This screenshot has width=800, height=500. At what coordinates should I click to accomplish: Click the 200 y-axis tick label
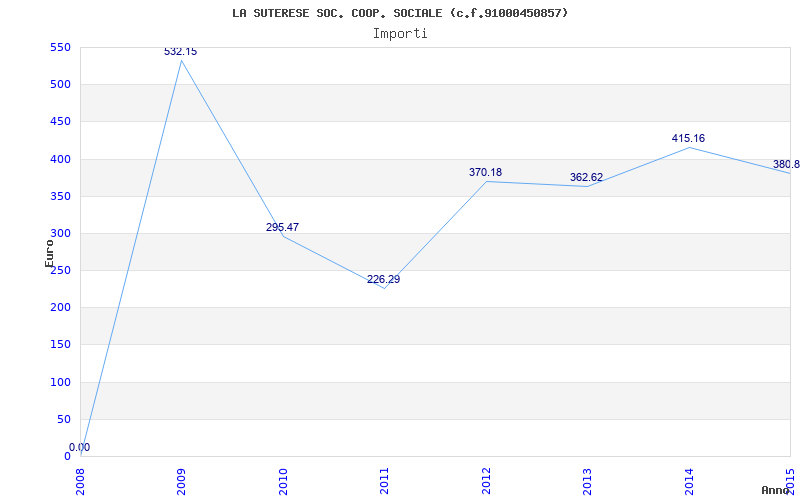coord(60,308)
